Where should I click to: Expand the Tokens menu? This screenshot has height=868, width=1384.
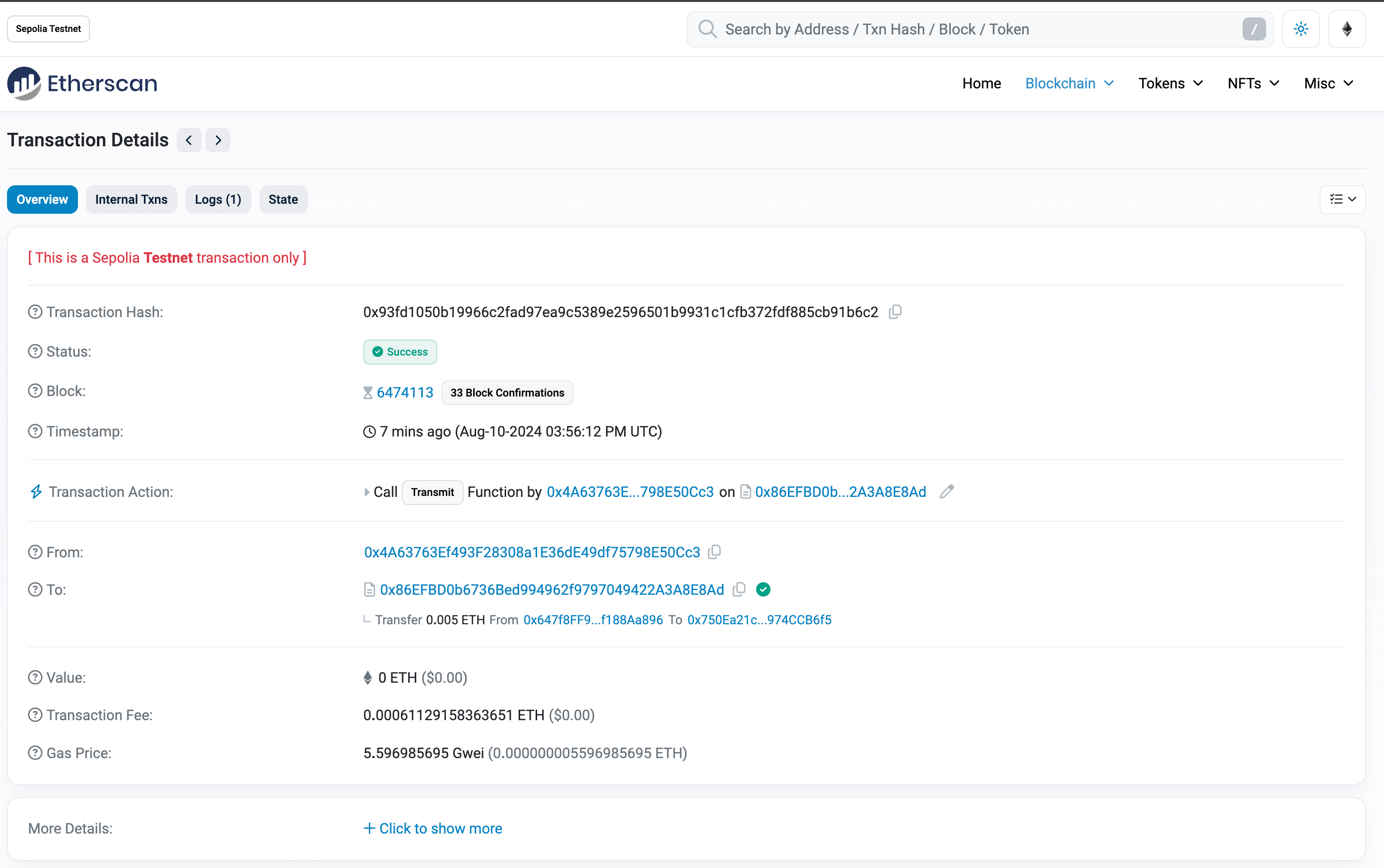tap(1170, 84)
